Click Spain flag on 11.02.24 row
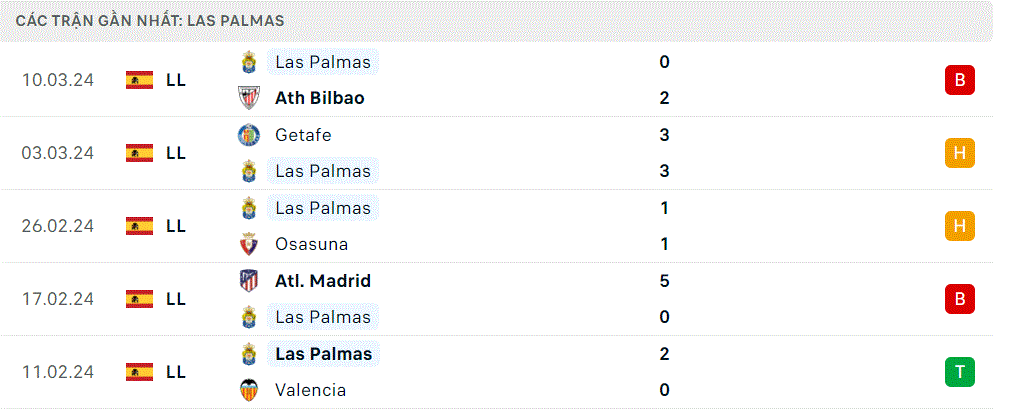1009x411 pixels. pos(140,372)
